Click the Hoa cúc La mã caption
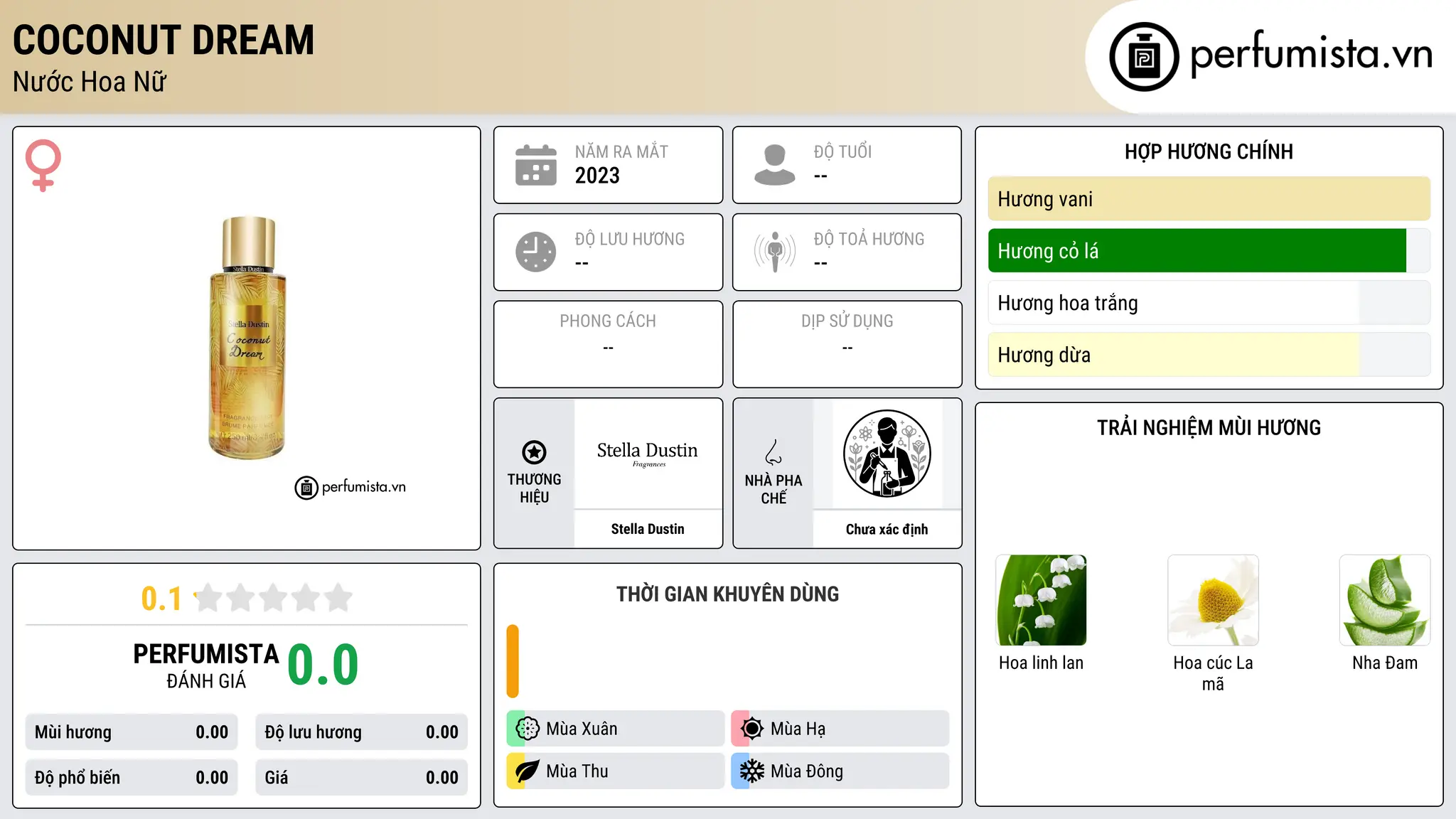The height and width of the screenshot is (819, 1456). point(1213,673)
